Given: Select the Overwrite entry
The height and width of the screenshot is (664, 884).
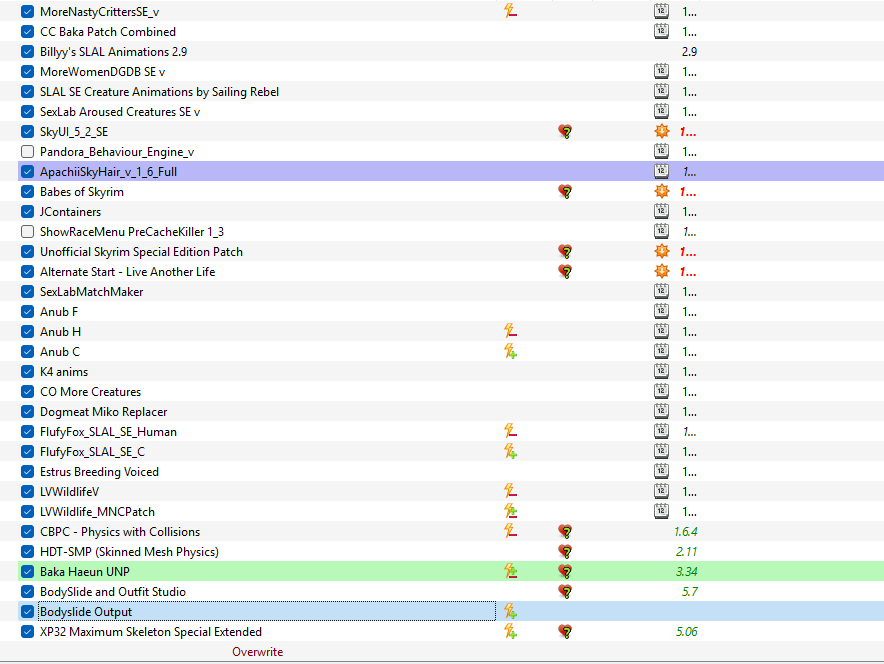Looking at the screenshot, I should point(258,652).
